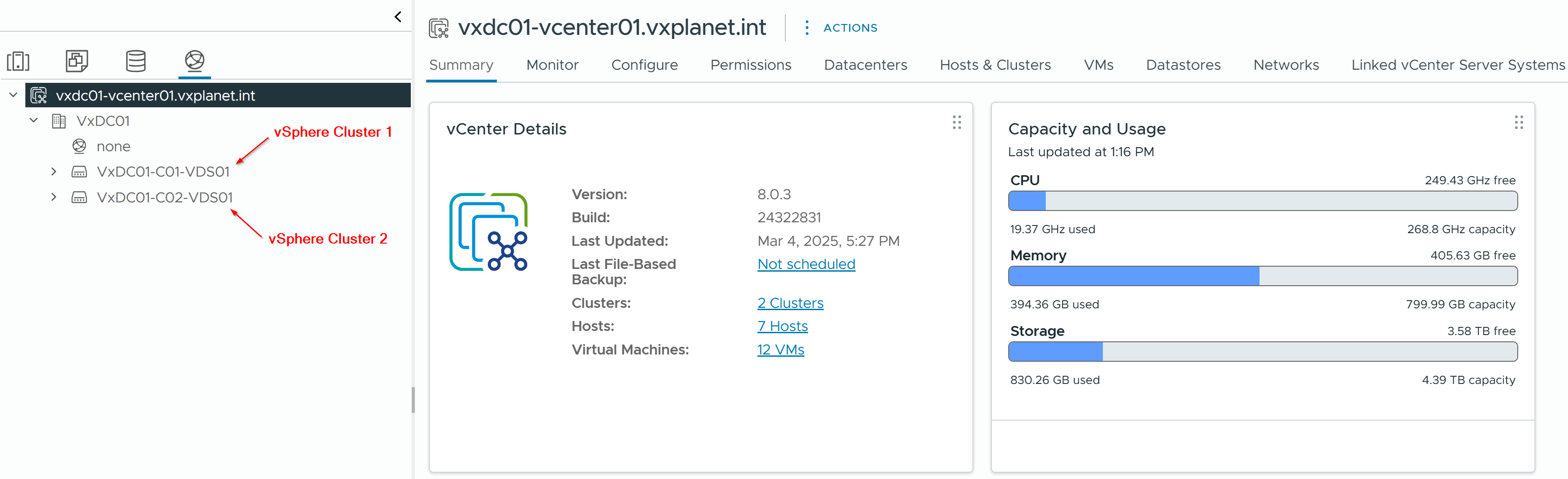
Task: Collapse the left navigation panel arrow
Action: (x=398, y=17)
